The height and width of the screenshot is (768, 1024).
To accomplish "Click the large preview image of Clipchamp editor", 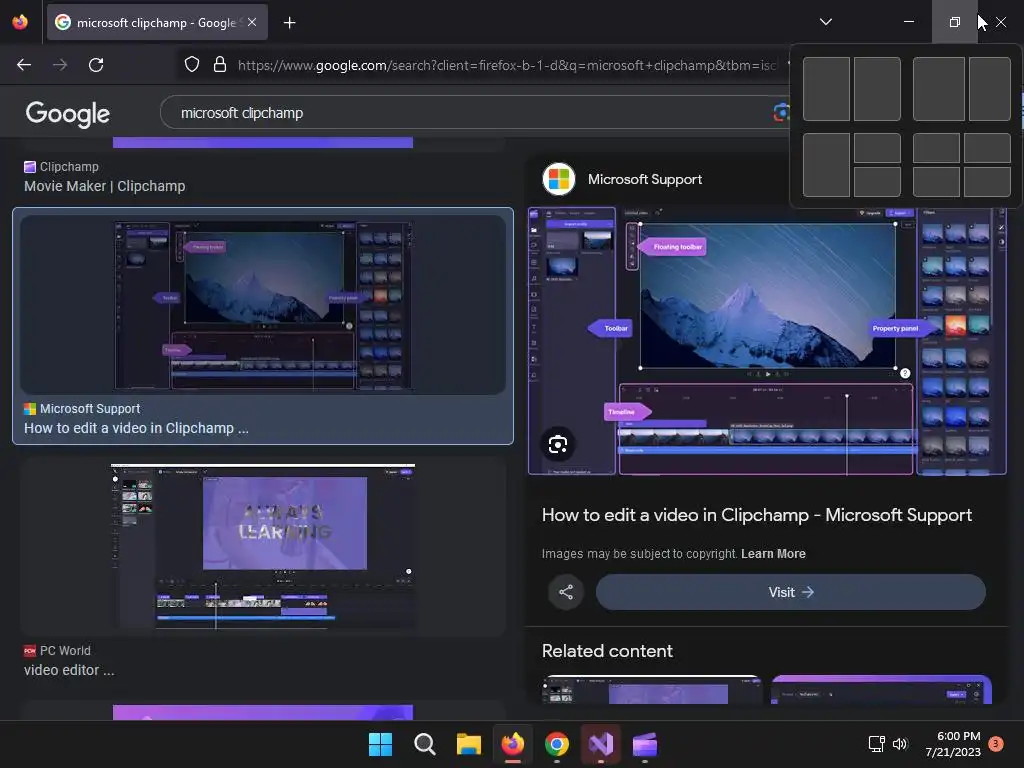I will point(767,341).
